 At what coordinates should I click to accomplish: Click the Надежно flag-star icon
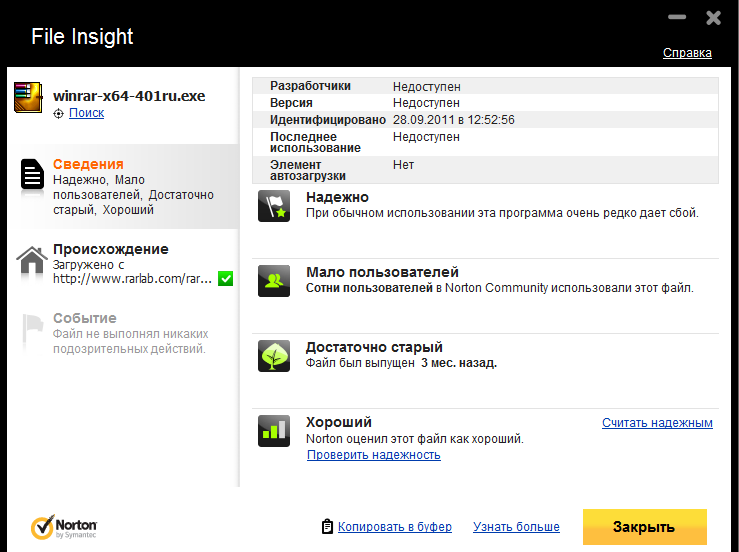tap(274, 206)
